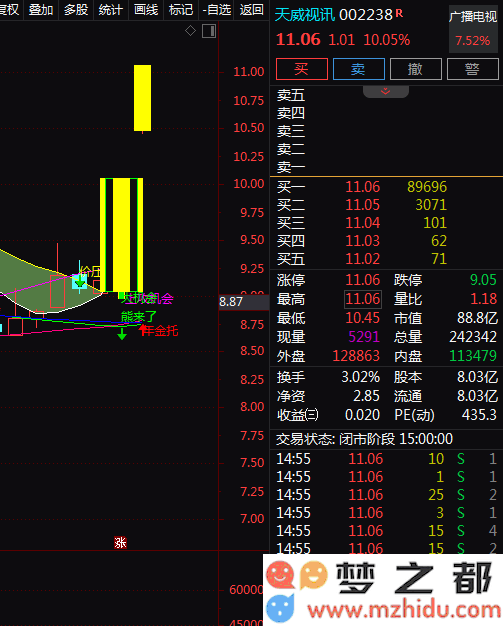Click the green down arrow below 熊来了
Image resolution: width=503 pixels, height=626 pixels.
pyautogui.click(x=122, y=334)
